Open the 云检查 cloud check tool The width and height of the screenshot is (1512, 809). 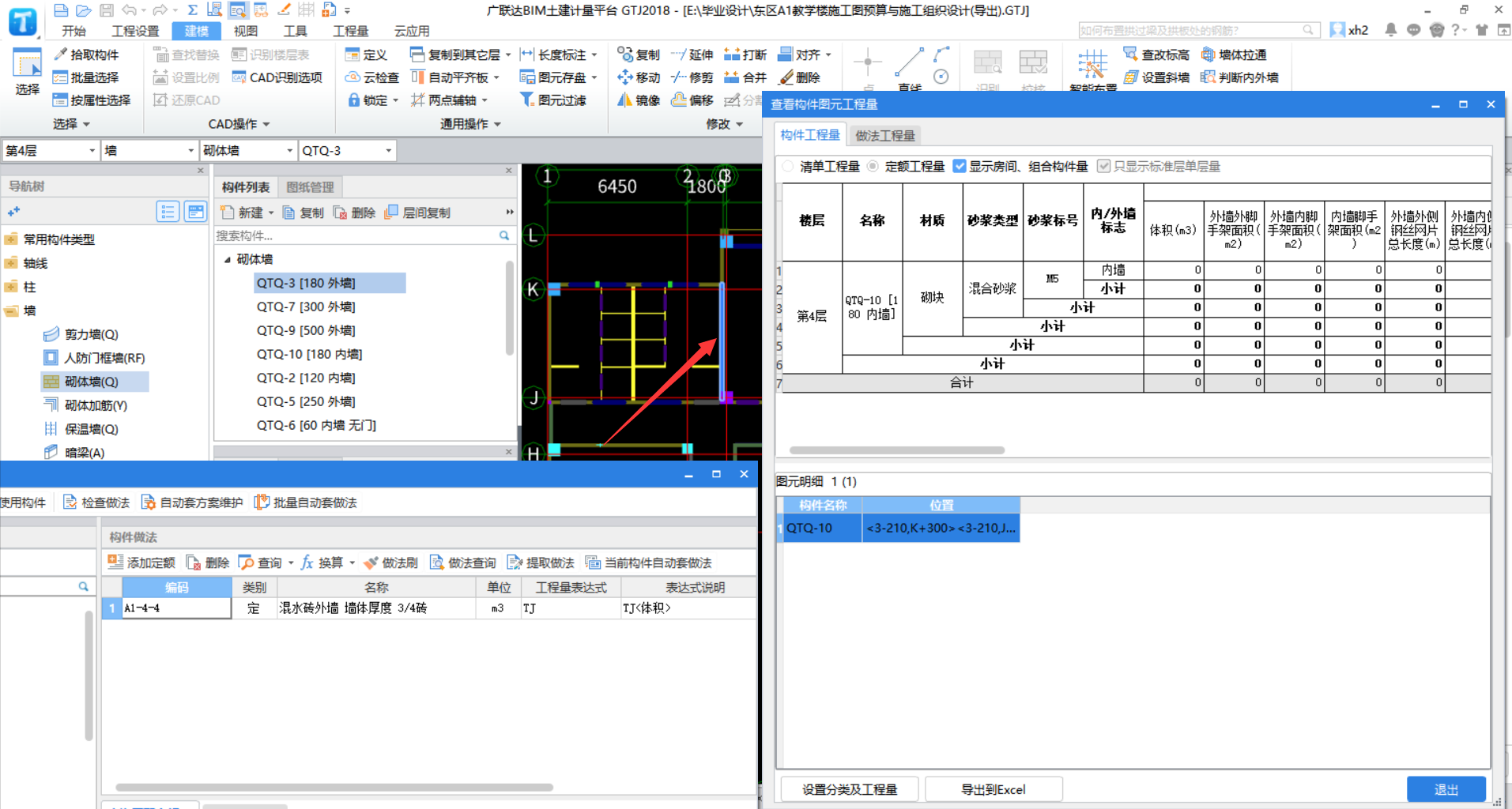[x=372, y=77]
